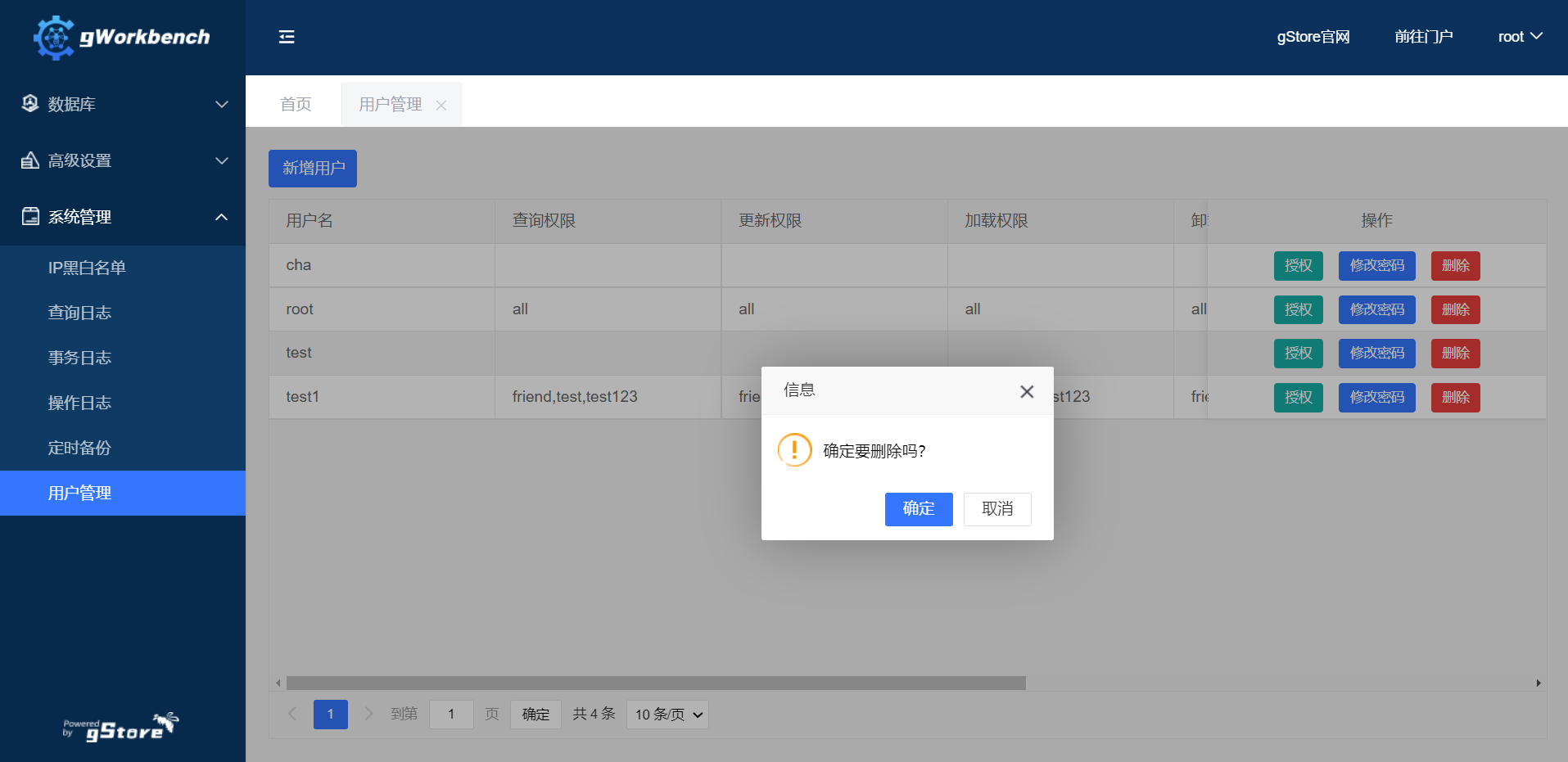This screenshot has height=762, width=1568.
Task: Click the next page arrow in pagination
Action: point(369,714)
